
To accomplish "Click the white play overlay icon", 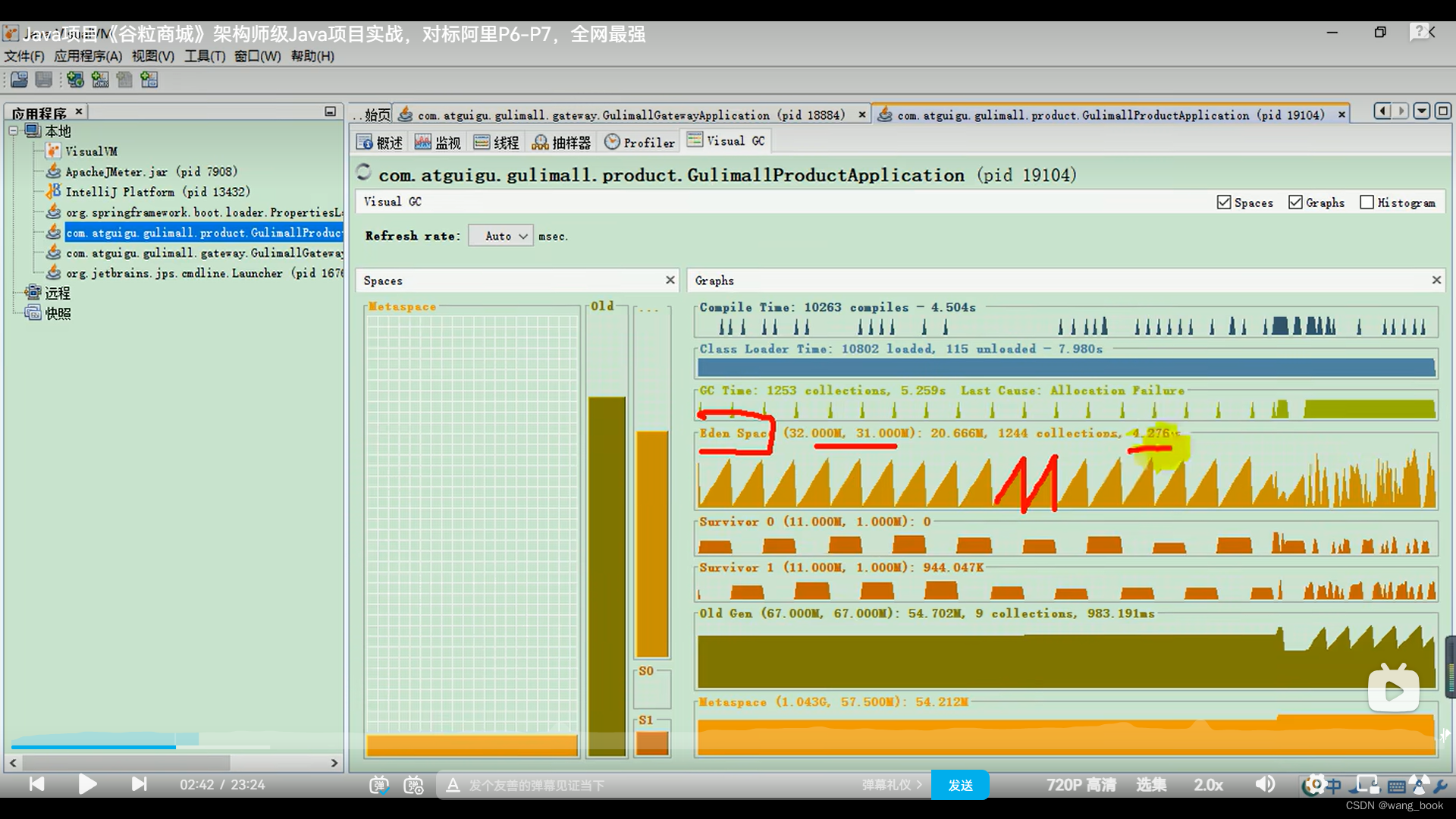I will coord(1394,689).
